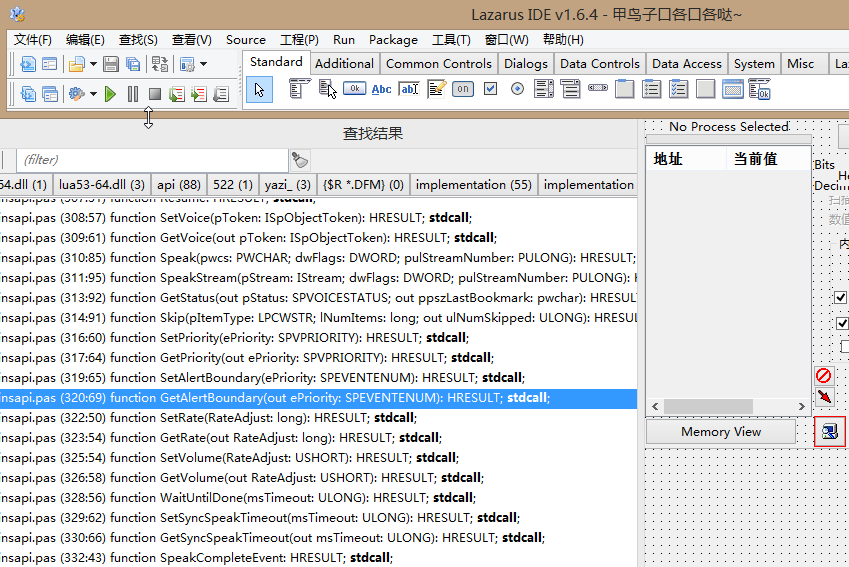Click the green Run button in toolbar
The height and width of the screenshot is (567, 849).
(111, 94)
